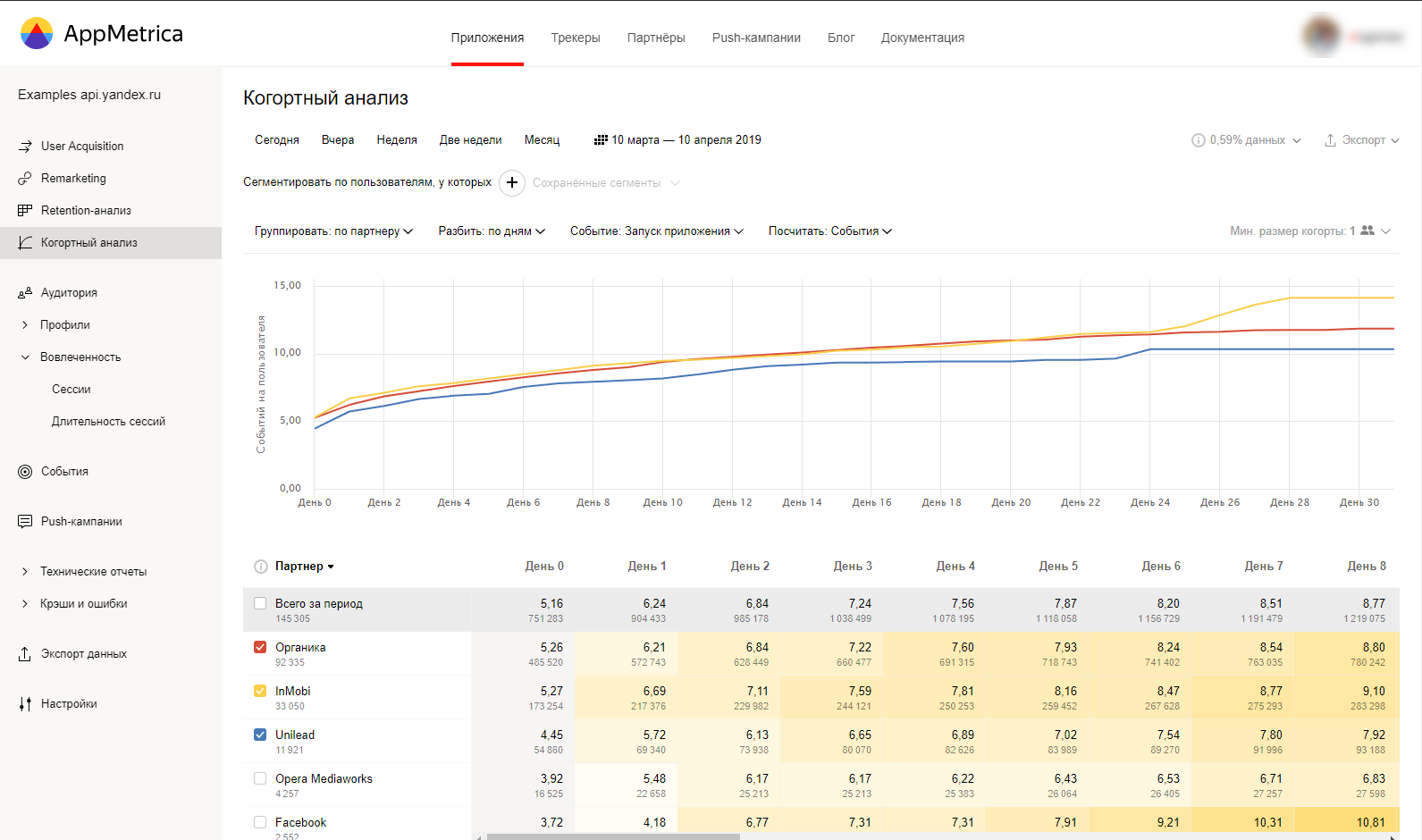Click the calendar grid icon by date range
1422x840 pixels.
(x=601, y=140)
